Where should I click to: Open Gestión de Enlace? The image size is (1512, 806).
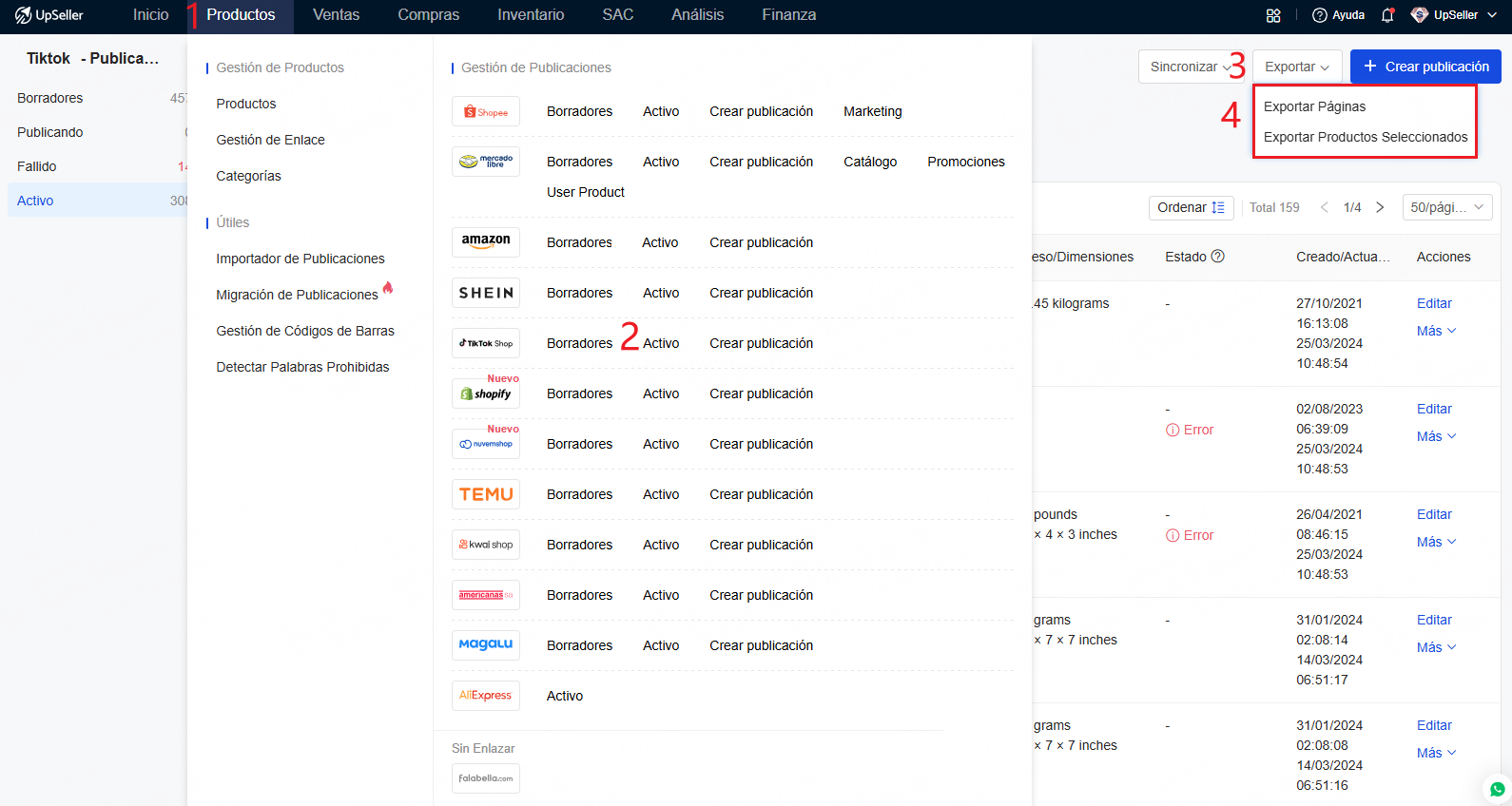pos(270,140)
